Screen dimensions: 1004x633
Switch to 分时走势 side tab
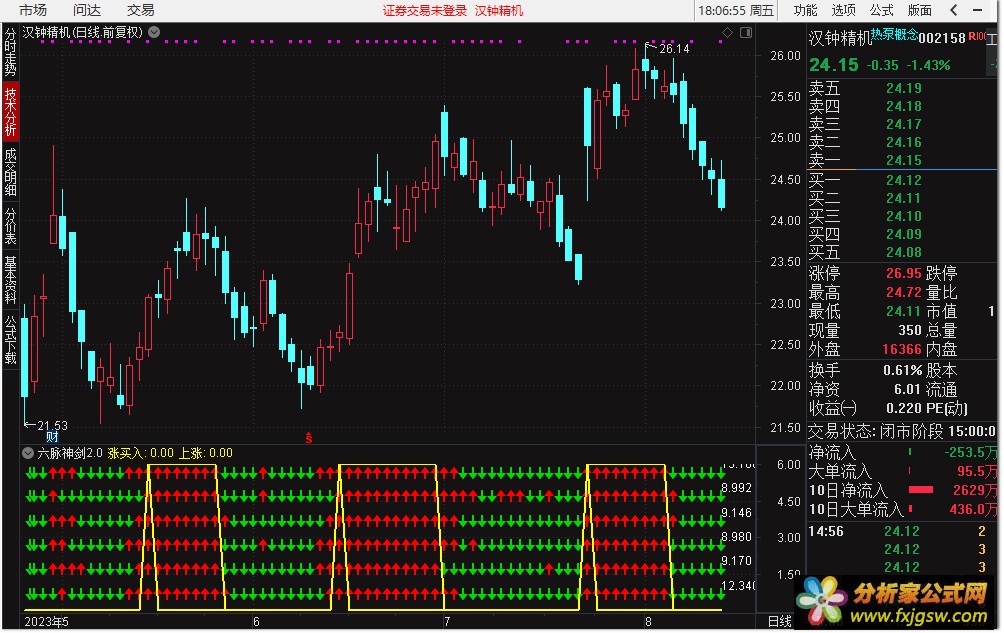[x=10, y=52]
